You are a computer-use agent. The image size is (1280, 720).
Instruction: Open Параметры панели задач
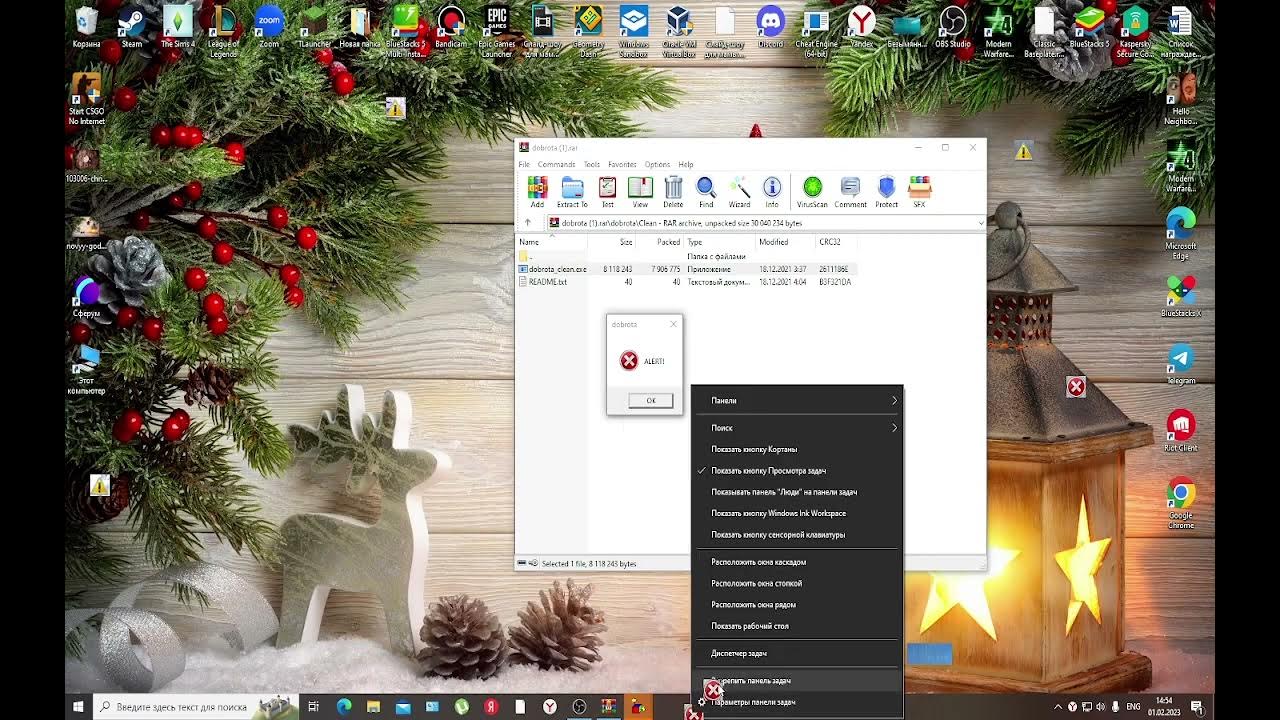(797, 702)
